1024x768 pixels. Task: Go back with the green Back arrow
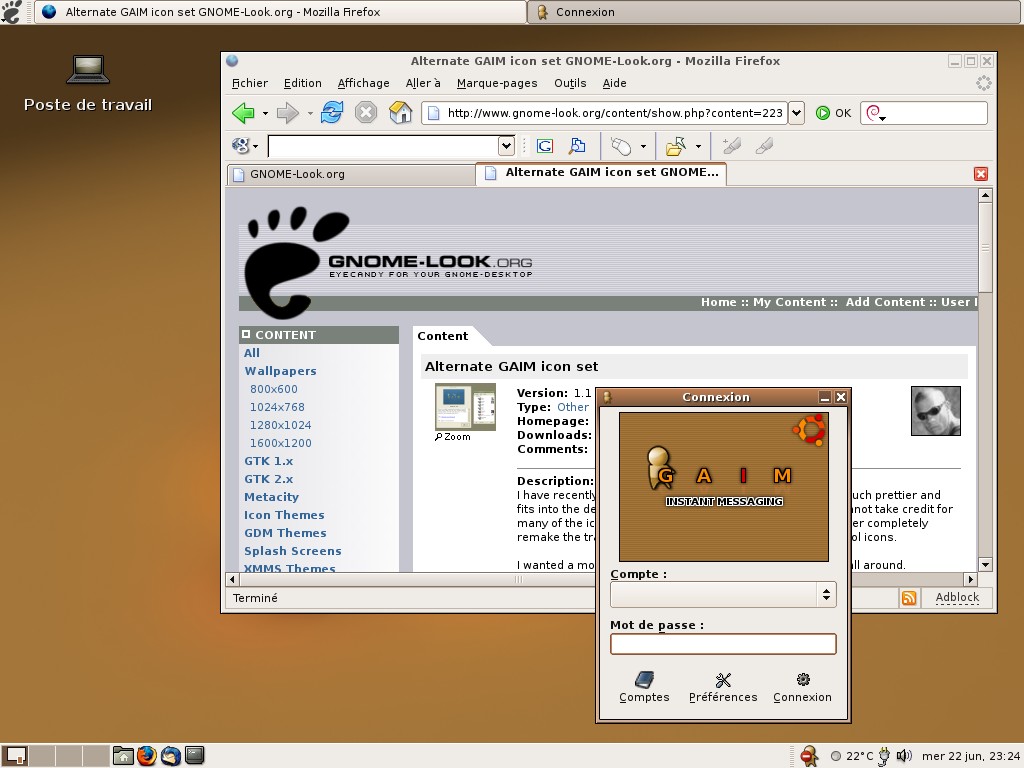(x=243, y=113)
